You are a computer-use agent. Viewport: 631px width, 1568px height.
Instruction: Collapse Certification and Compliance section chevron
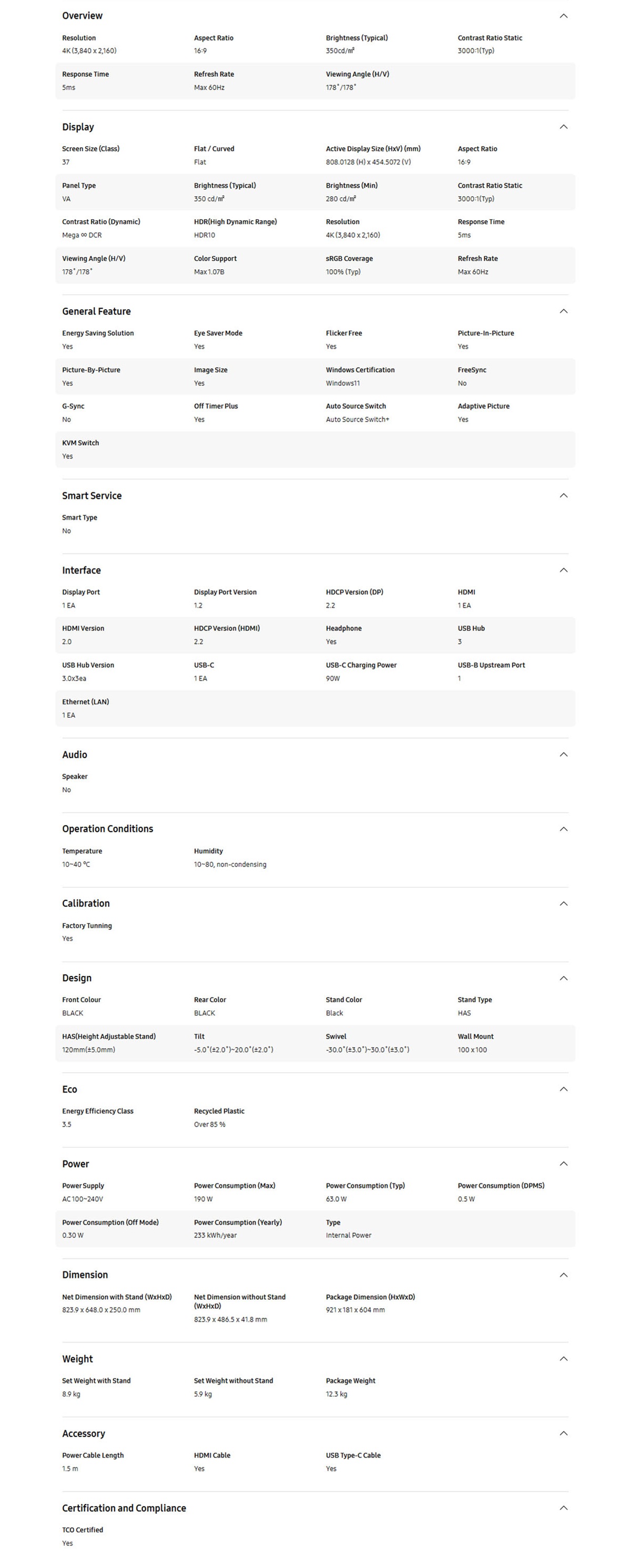pyautogui.click(x=564, y=1508)
